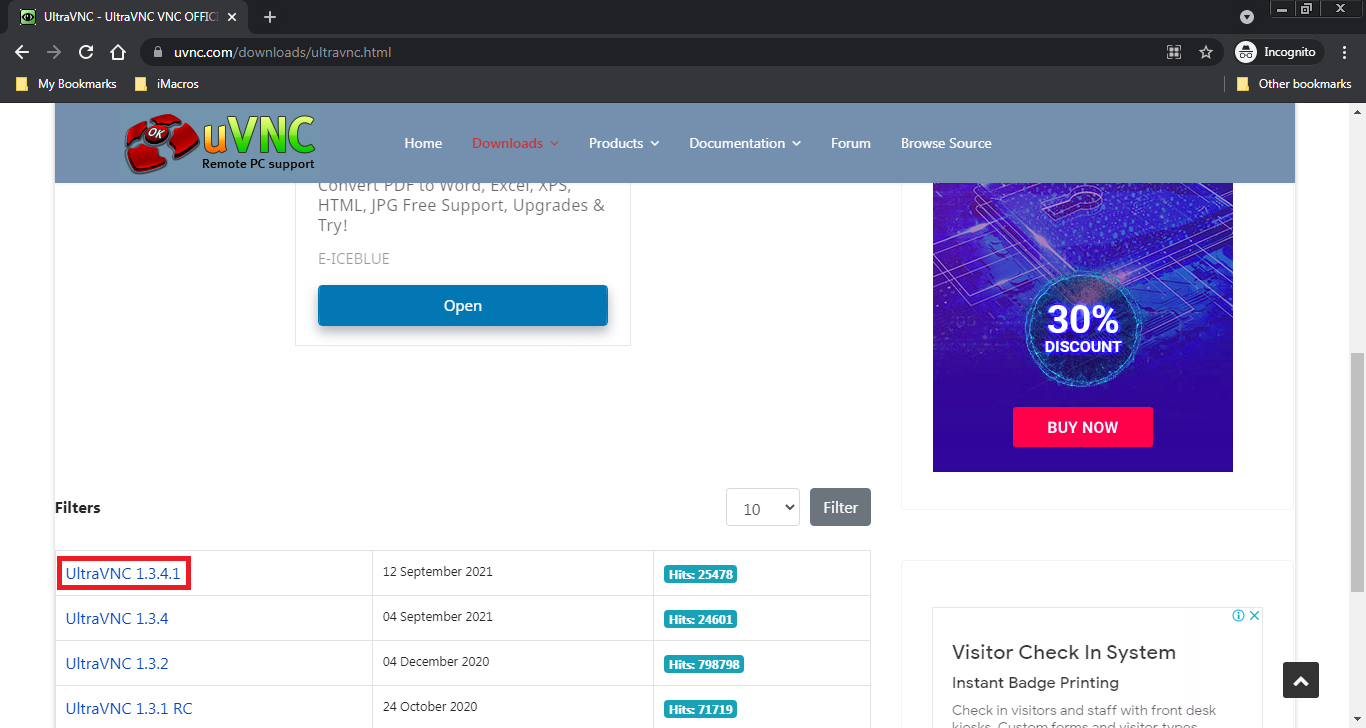Image resolution: width=1366 pixels, height=728 pixels.
Task: Click the uVNC Remote PC support logo
Action: (220, 143)
